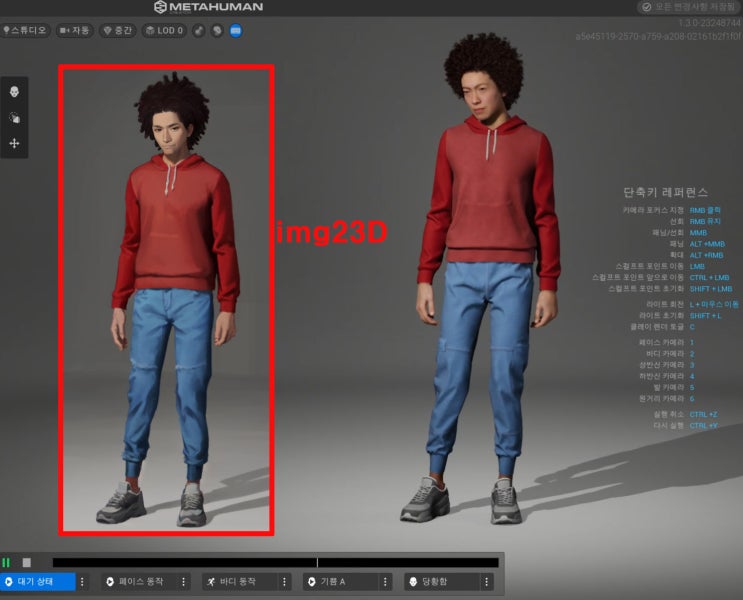Select the skull sculpt tool in side toolbar
This screenshot has width=743, height=600.
(x=14, y=91)
